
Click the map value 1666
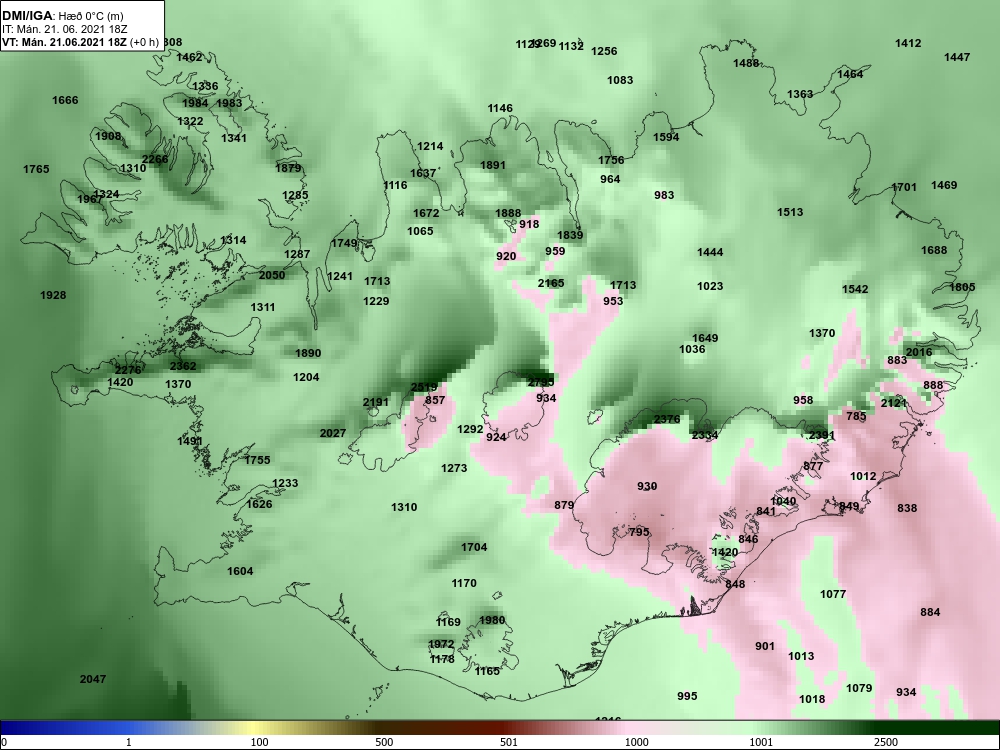65,100
